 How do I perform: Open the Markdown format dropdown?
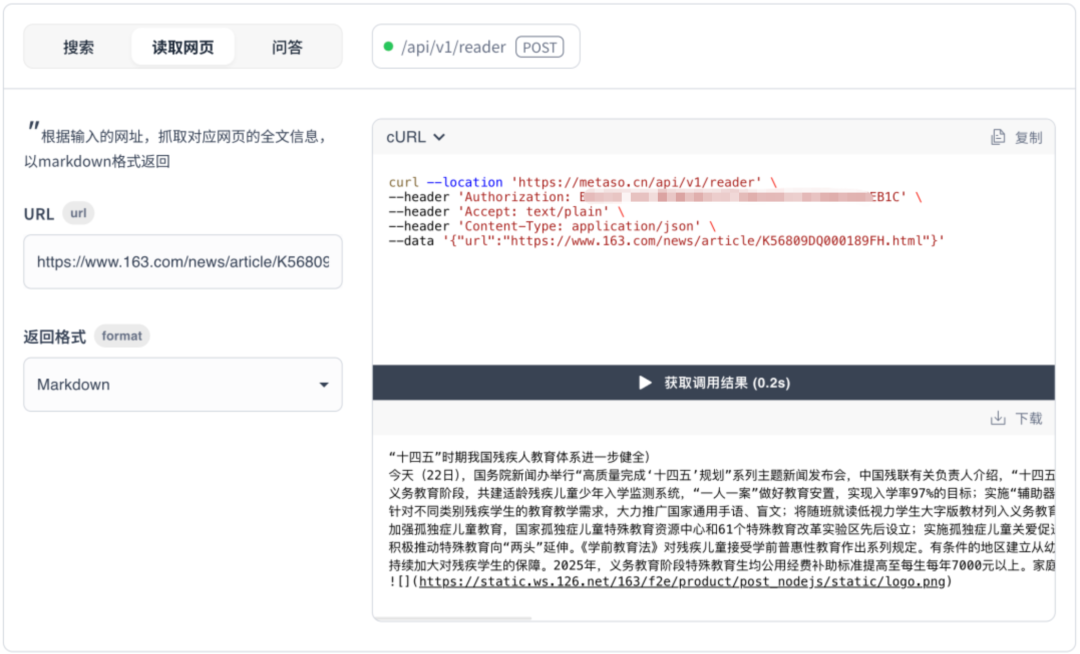click(x=183, y=384)
